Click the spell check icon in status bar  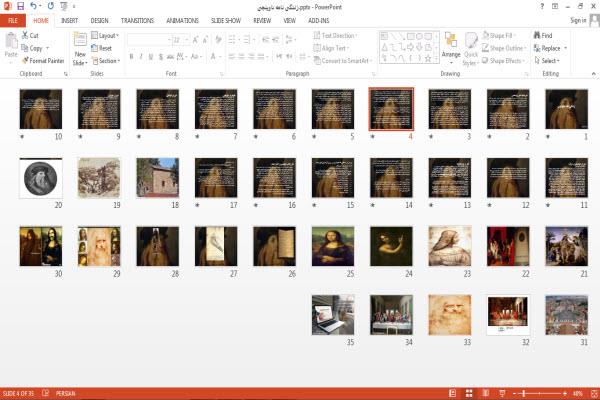click(46, 393)
